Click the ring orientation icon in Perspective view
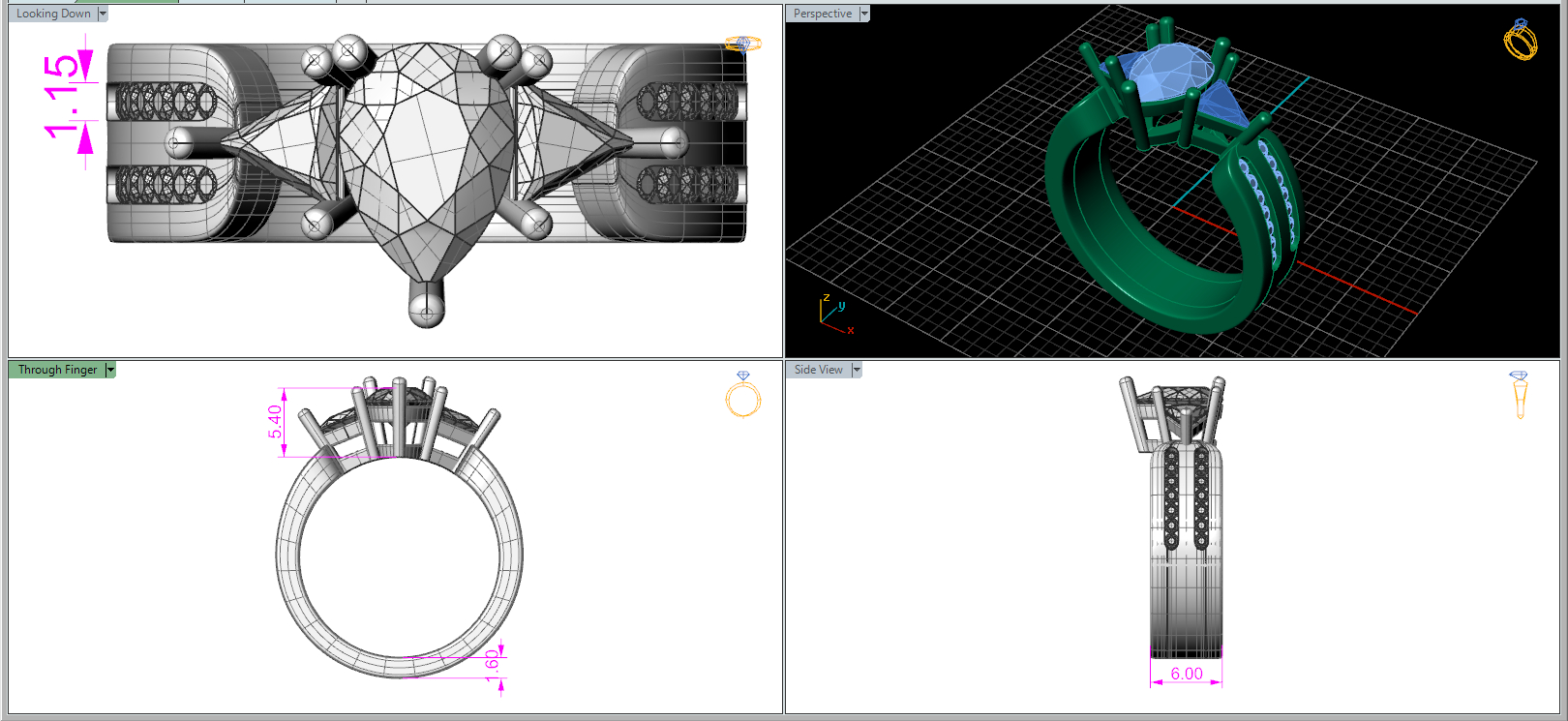The image size is (1568, 721). pyautogui.click(x=1521, y=39)
